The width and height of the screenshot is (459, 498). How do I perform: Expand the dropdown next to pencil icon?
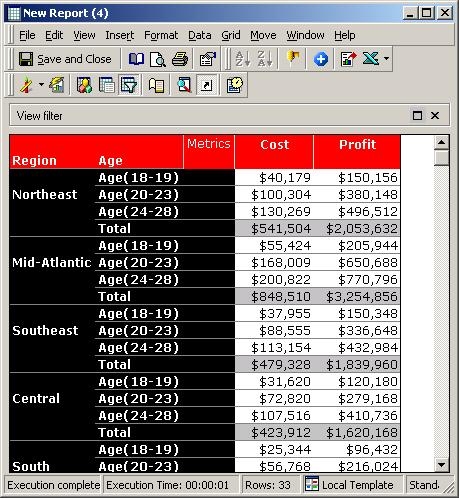41,85
